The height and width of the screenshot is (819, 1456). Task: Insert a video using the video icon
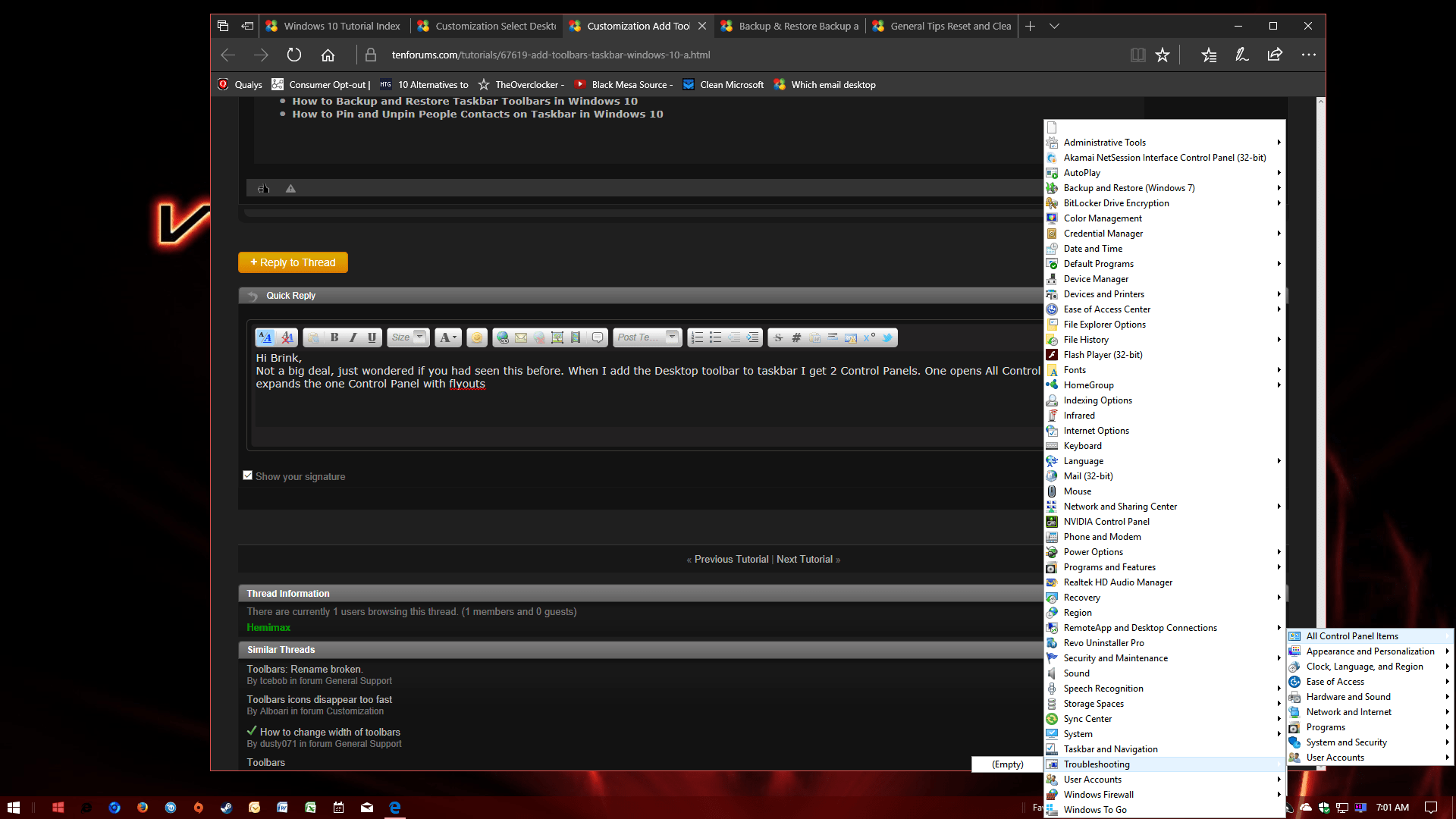pyautogui.click(x=575, y=337)
